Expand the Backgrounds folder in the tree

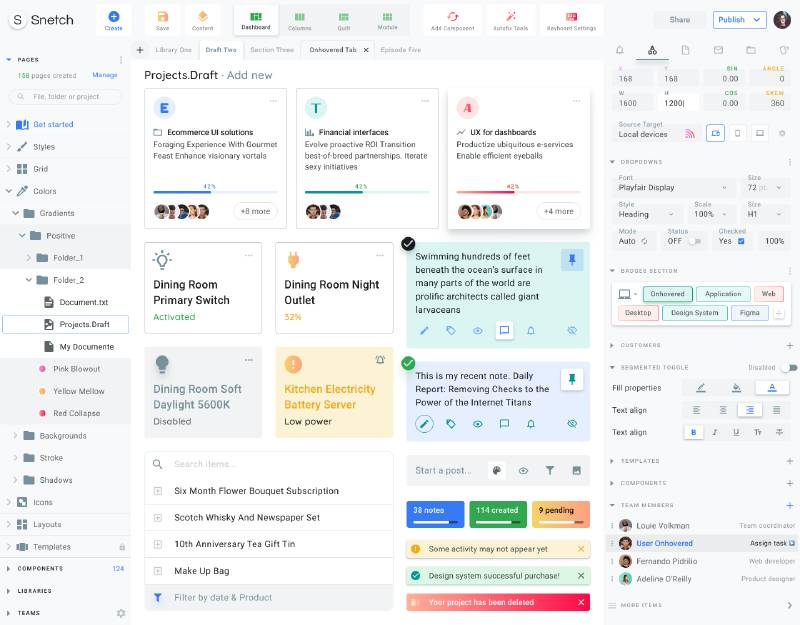(x=16, y=436)
